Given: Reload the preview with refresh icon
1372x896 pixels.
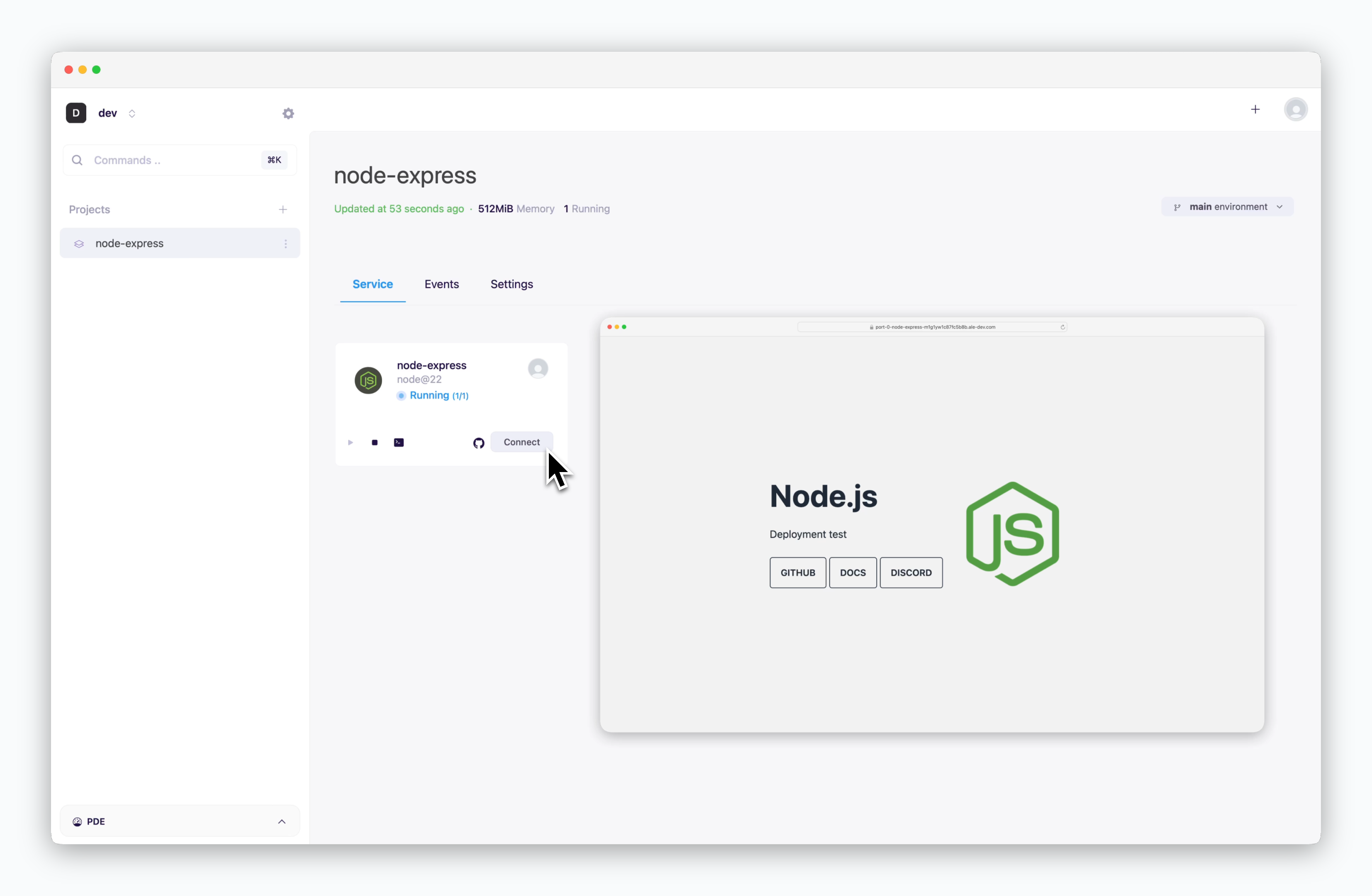Looking at the screenshot, I should tap(1063, 327).
